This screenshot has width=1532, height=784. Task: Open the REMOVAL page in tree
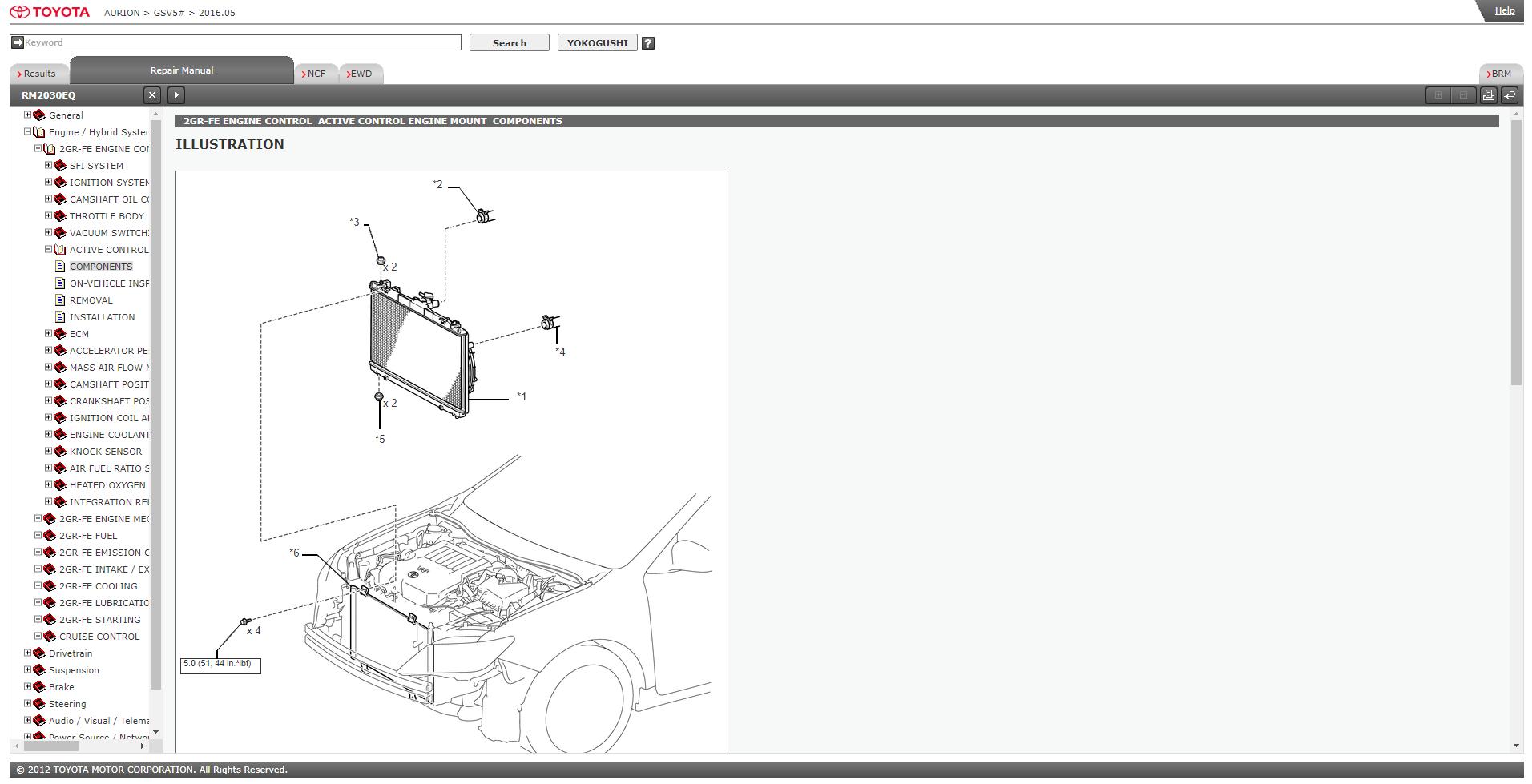pos(91,300)
